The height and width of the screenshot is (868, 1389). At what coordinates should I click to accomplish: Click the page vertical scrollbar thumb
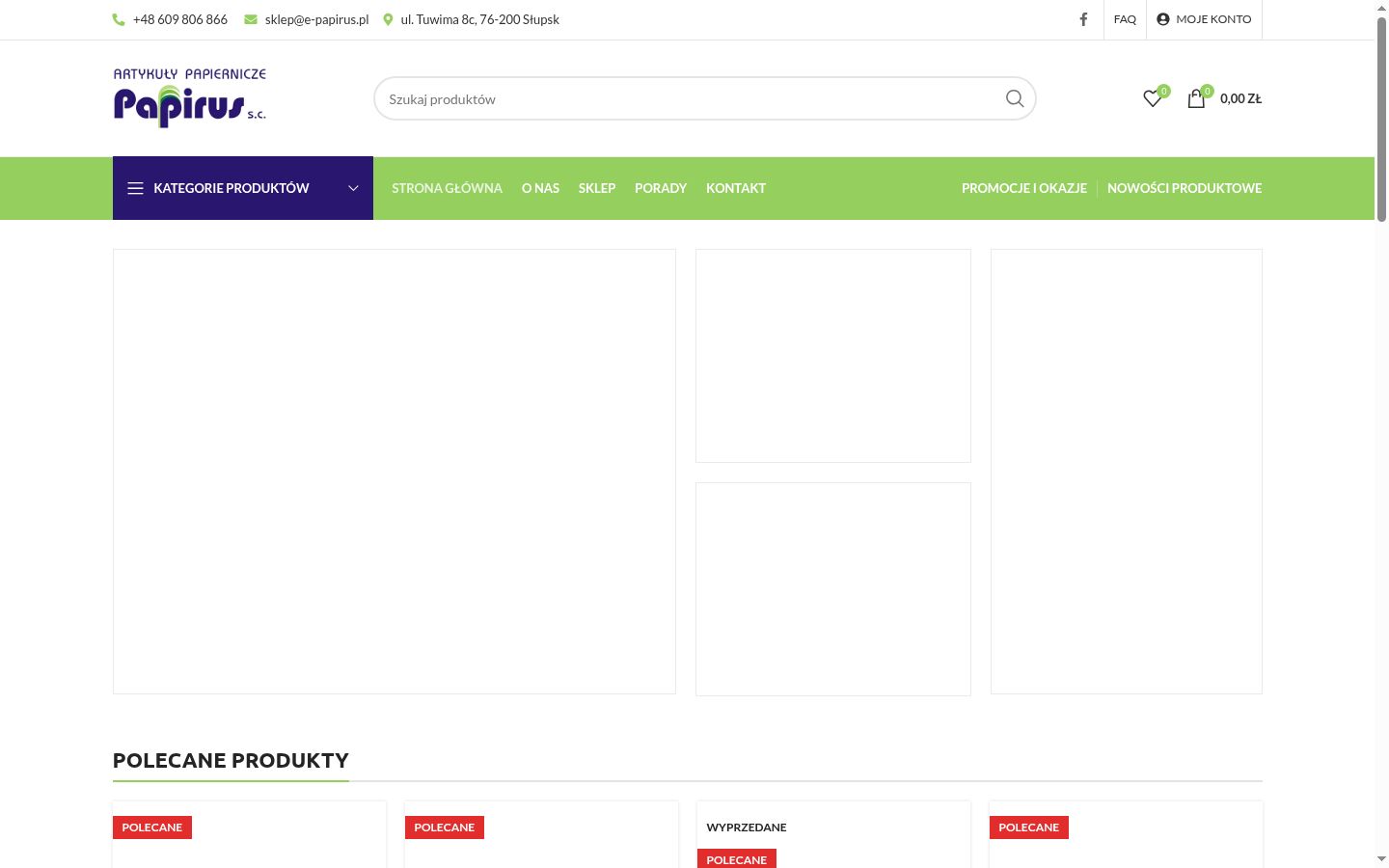[1381, 119]
